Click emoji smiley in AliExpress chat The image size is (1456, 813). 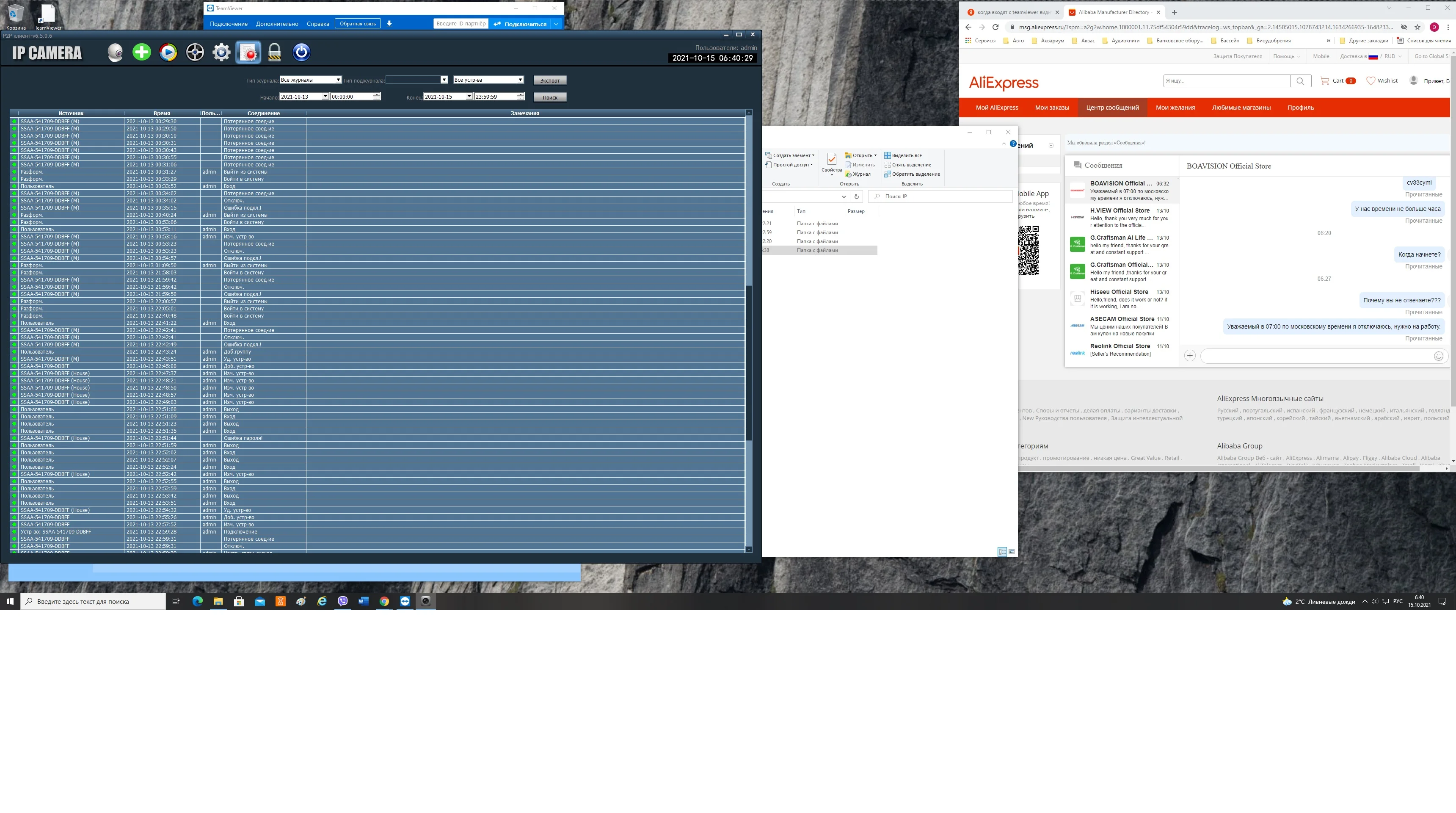(1439, 356)
